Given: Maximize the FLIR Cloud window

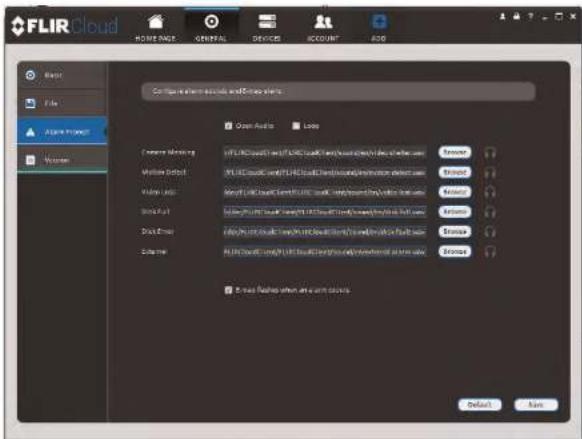Looking at the screenshot, I should (559, 16).
